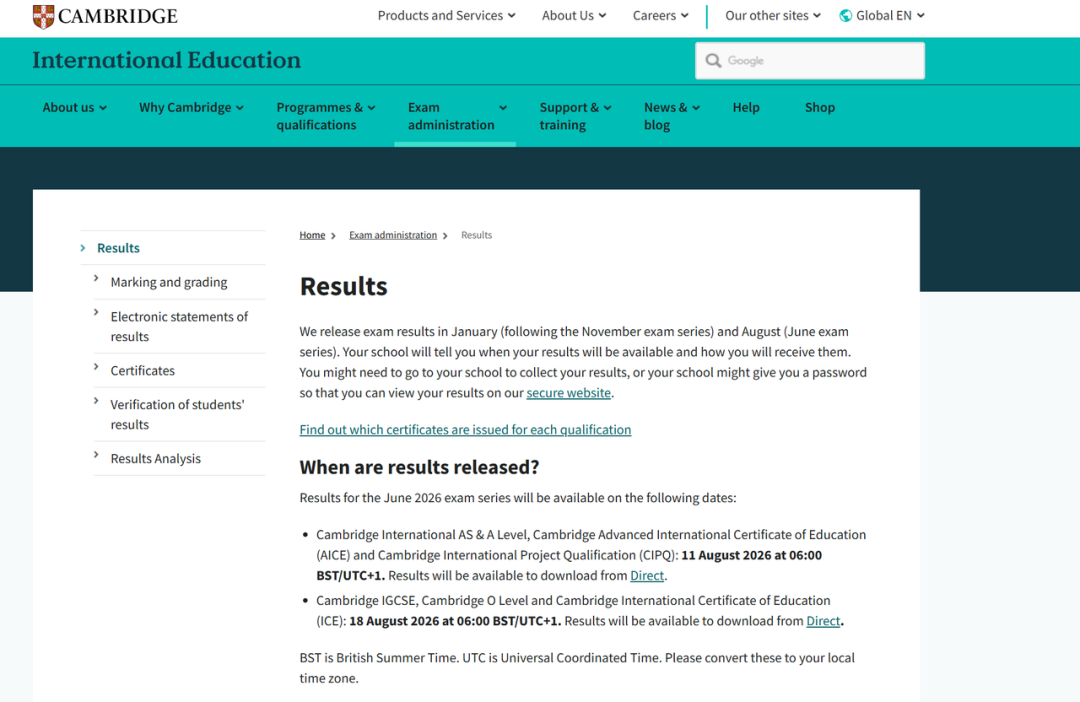
Task: Open Direct link in AS & A Level bullet
Action: point(647,576)
